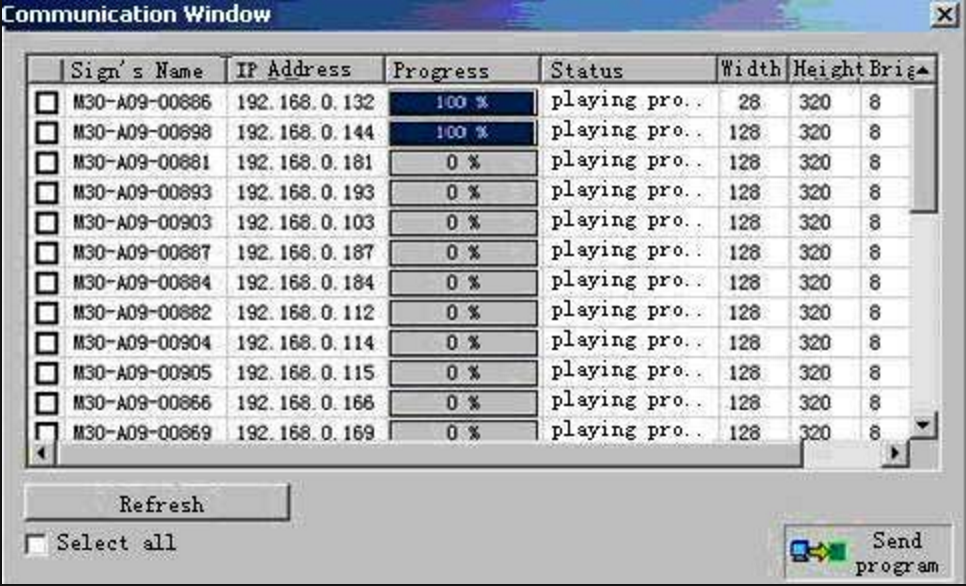Click the Refresh button
Screen dimensions: 966x586
point(158,503)
